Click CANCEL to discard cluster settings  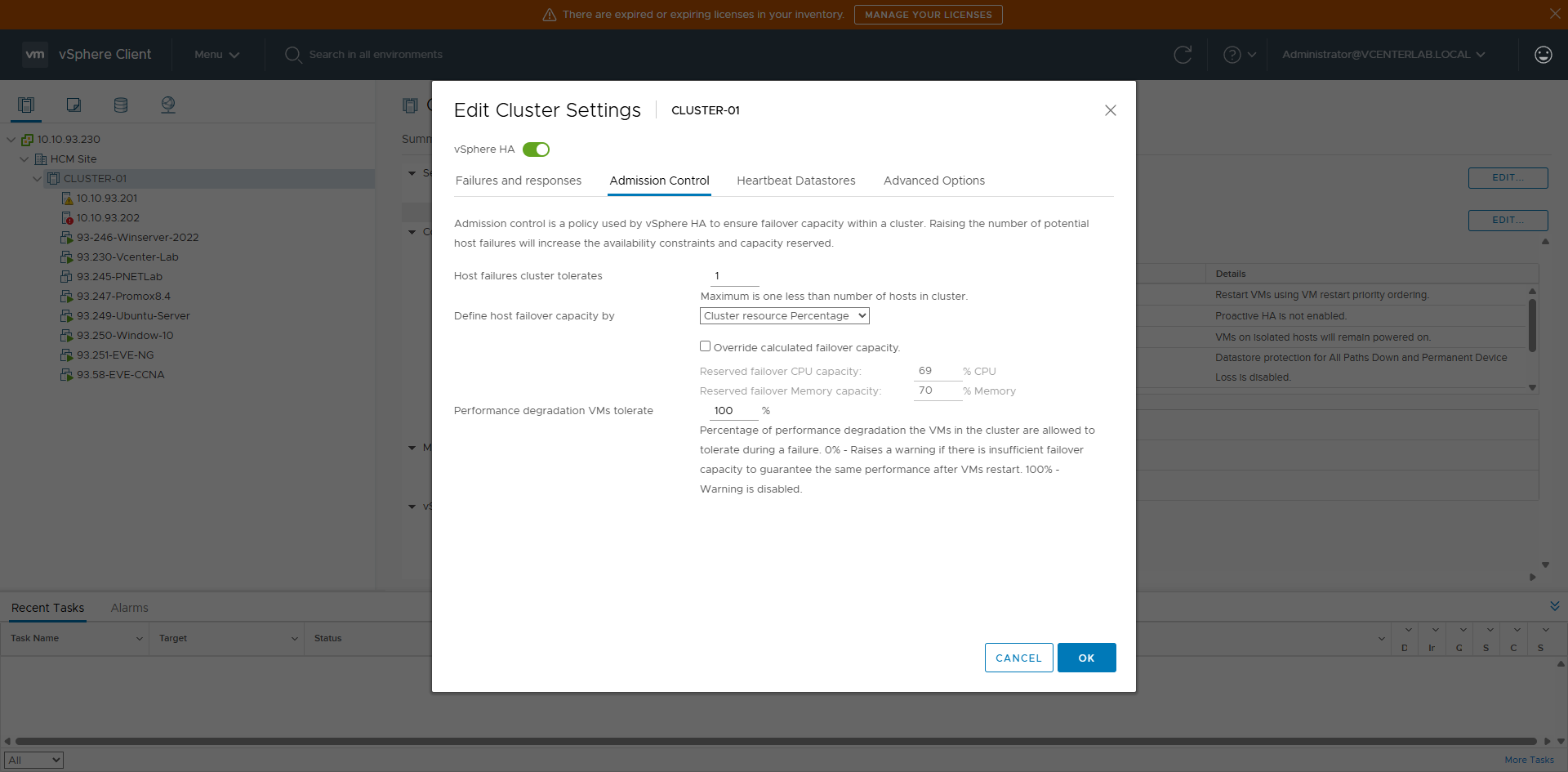[x=1018, y=658]
